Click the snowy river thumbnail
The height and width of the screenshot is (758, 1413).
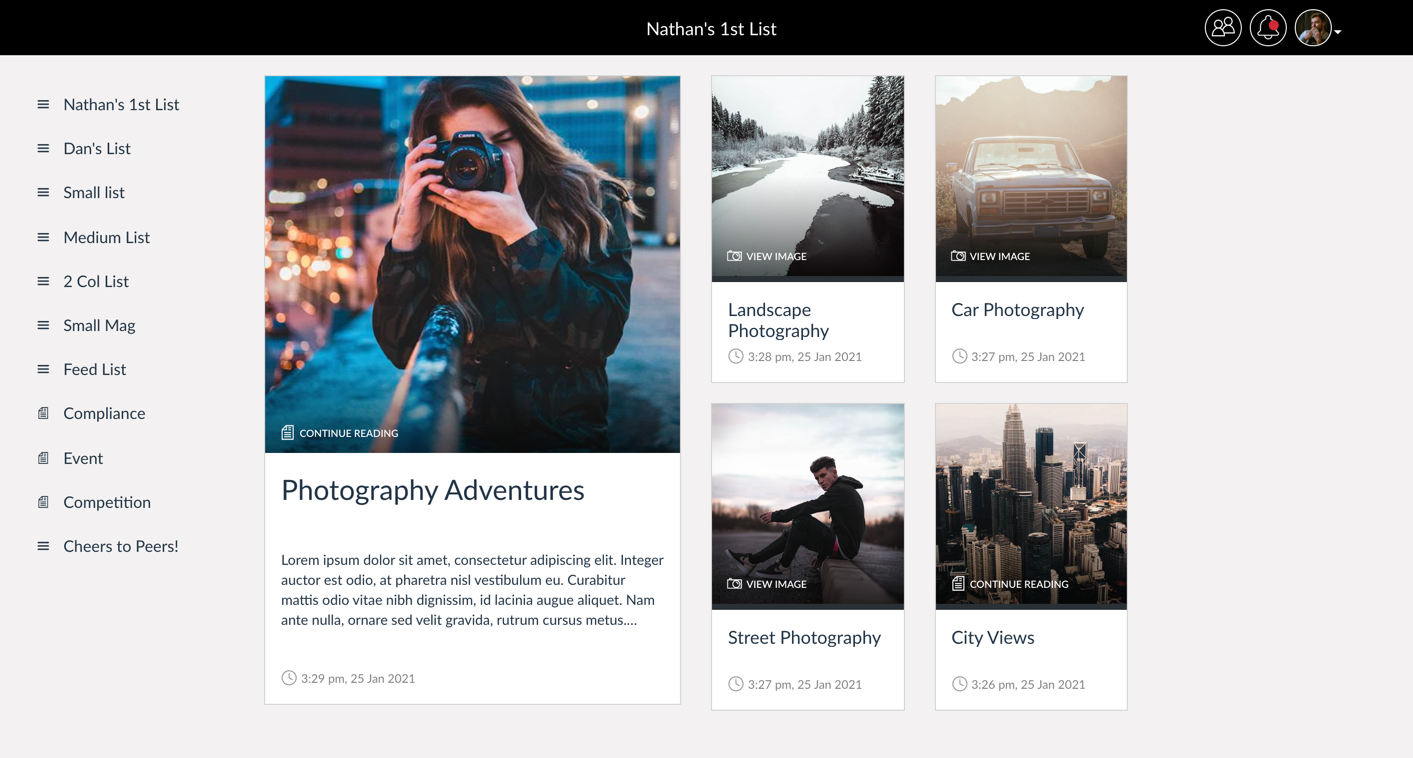point(808,178)
